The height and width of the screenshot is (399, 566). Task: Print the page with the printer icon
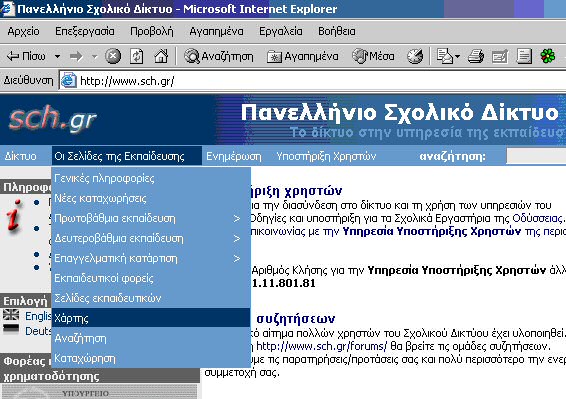coord(475,56)
